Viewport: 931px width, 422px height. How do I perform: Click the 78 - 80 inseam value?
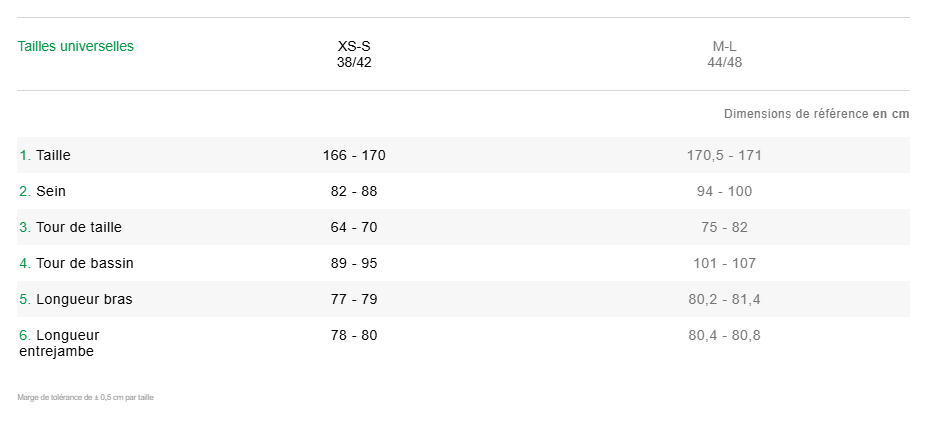(354, 335)
